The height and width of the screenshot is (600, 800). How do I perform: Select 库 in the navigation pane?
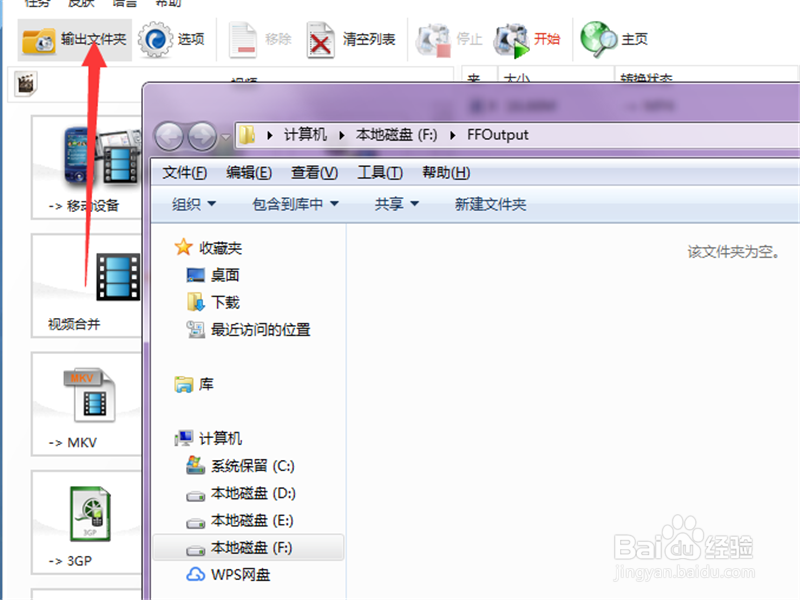[x=194, y=384]
